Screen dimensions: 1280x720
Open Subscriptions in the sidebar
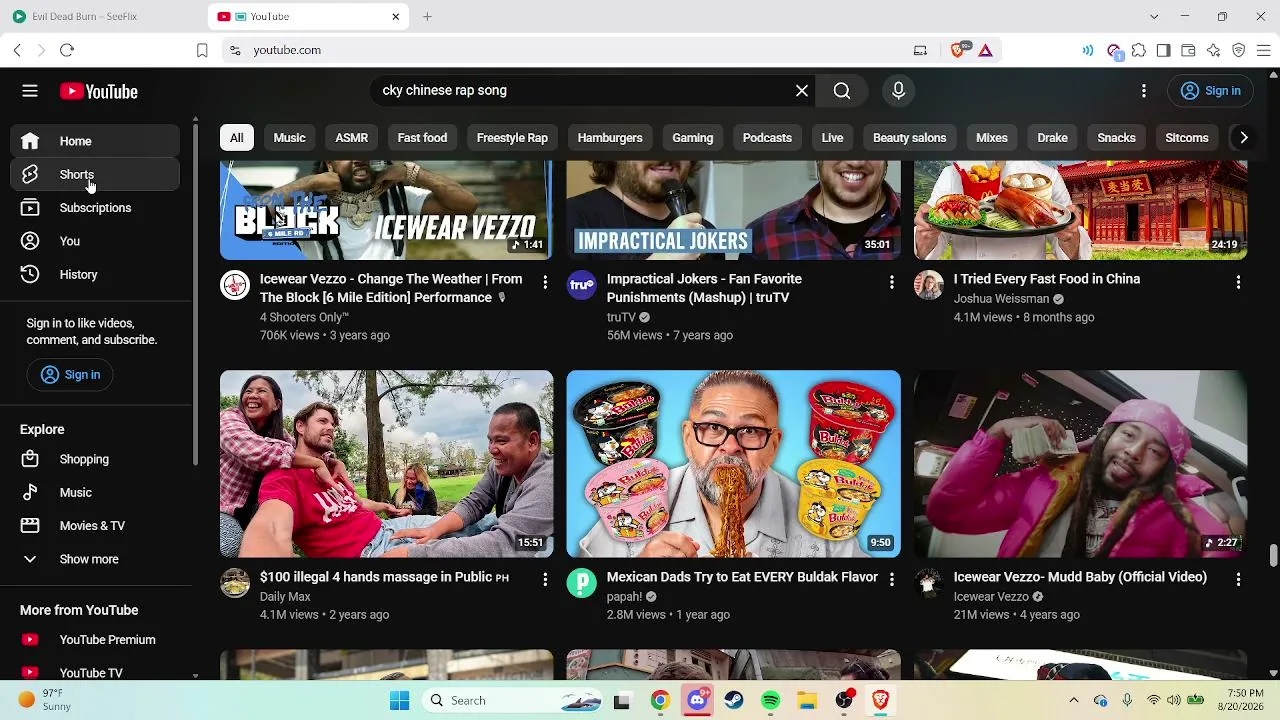coord(96,208)
